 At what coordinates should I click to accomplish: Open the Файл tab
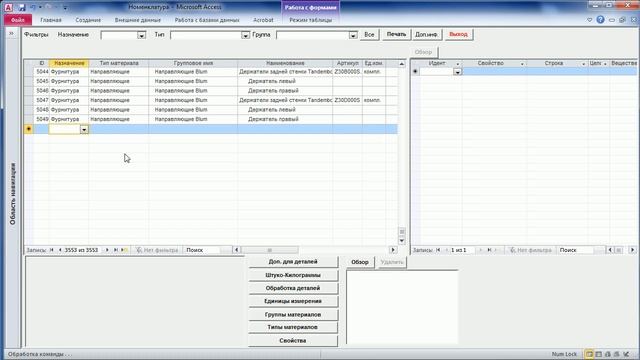[x=18, y=20]
